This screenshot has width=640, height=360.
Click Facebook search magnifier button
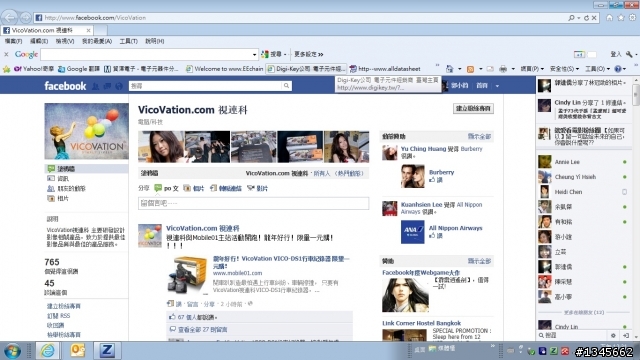click(287, 86)
